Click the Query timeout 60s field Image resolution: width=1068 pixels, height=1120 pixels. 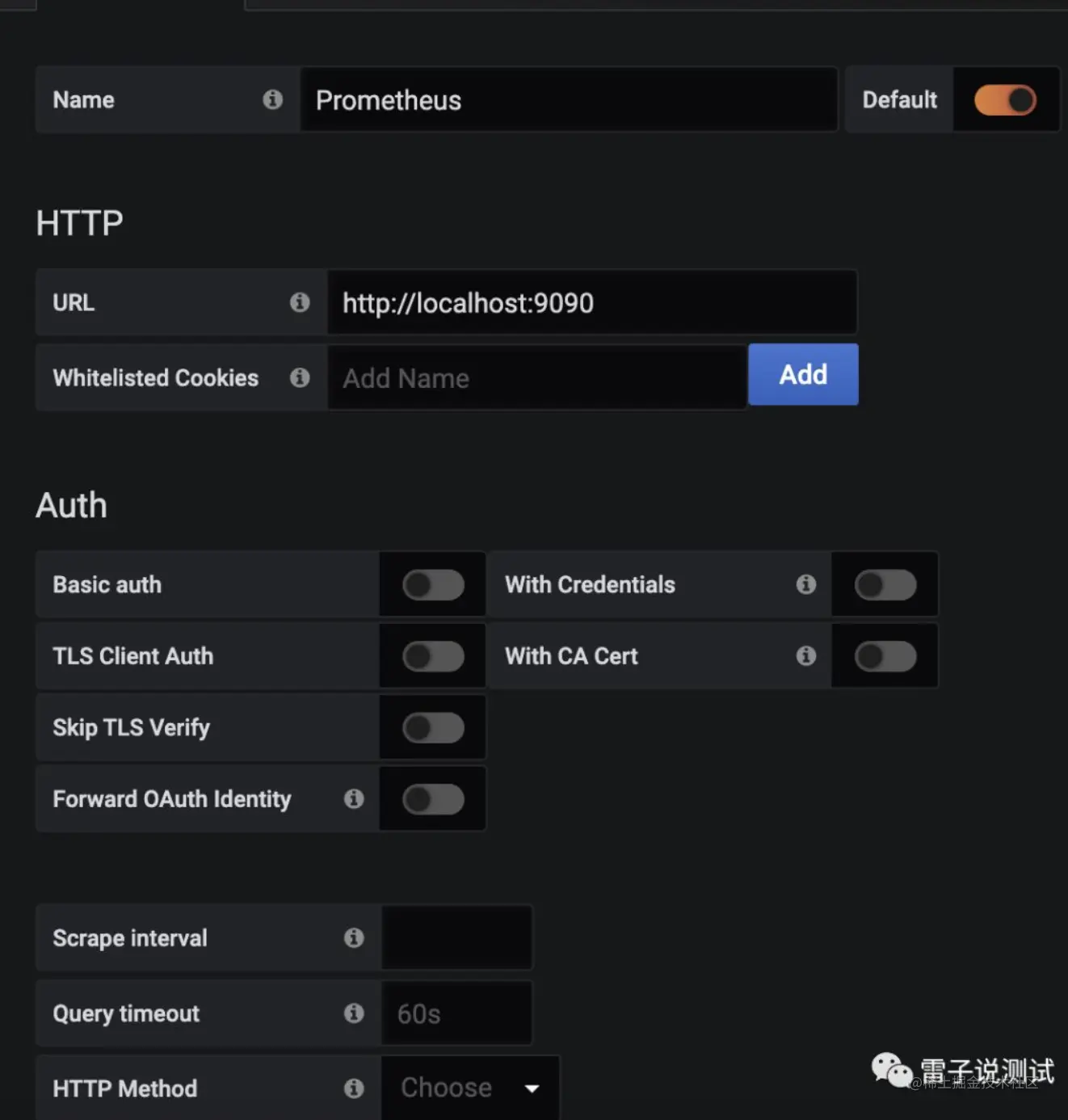click(x=457, y=1013)
